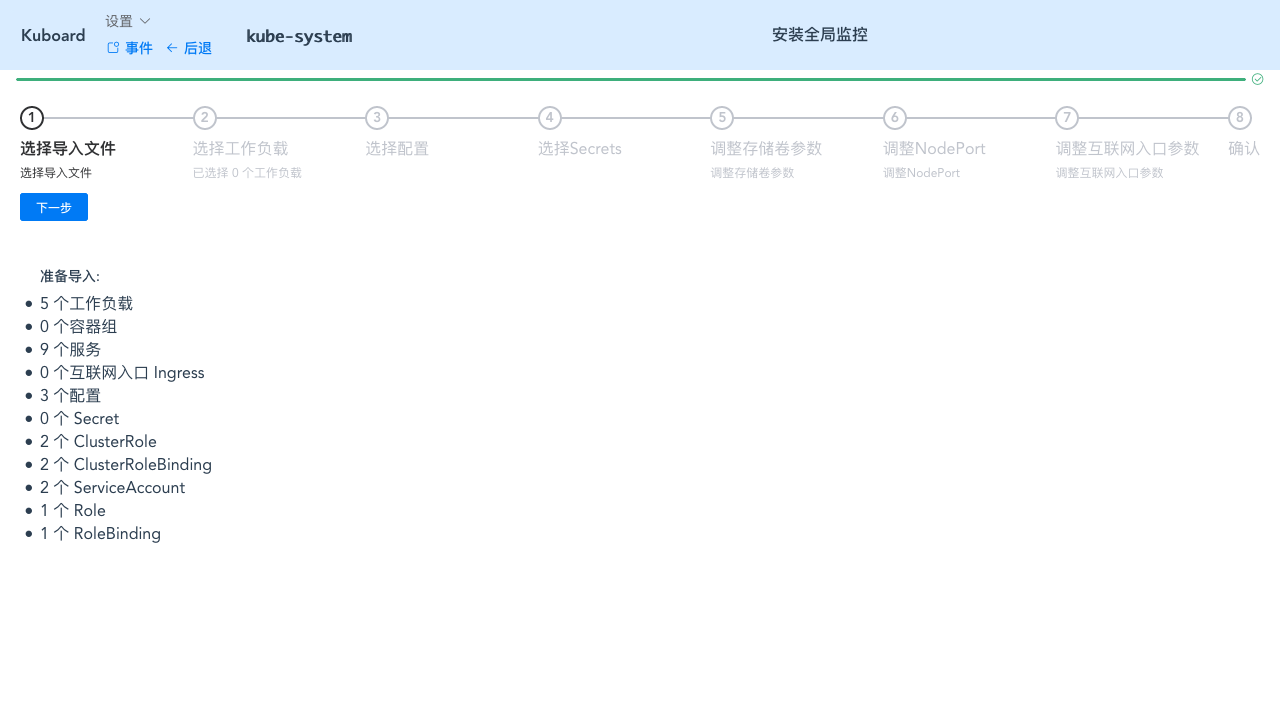The width and height of the screenshot is (1280, 720).
Task: Select step 6 调整NodePort circle
Action: [x=894, y=117]
